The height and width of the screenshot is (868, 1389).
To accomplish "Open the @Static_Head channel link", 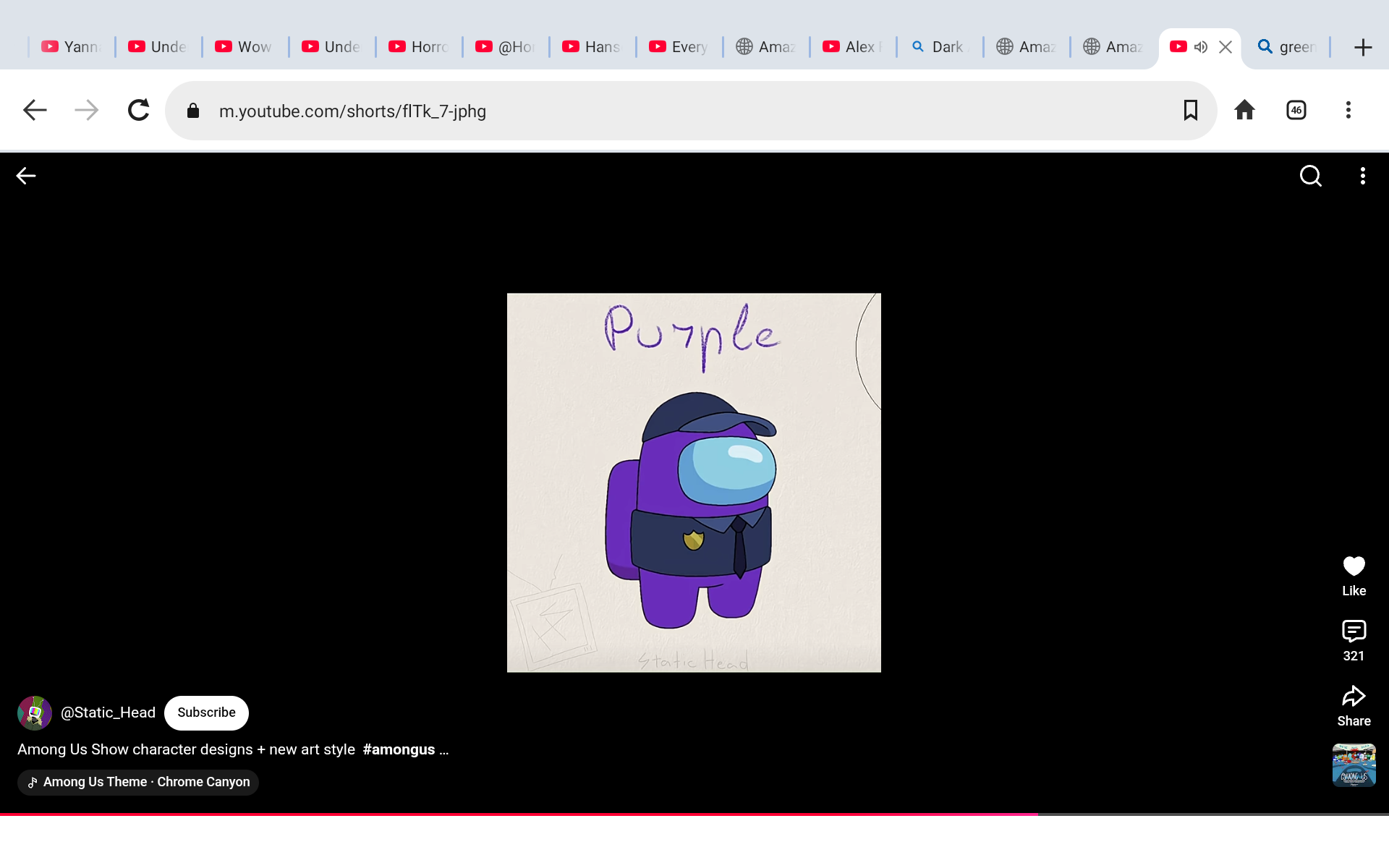I will [108, 712].
